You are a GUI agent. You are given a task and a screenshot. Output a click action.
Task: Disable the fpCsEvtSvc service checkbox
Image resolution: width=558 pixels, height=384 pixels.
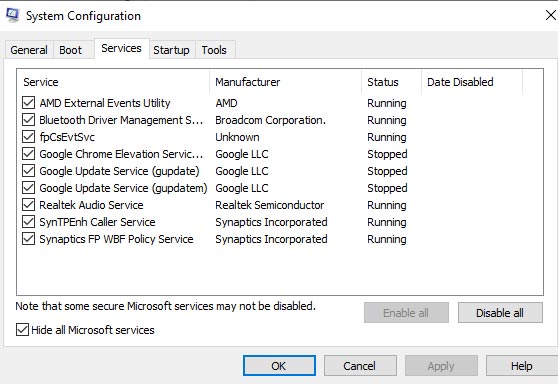pyautogui.click(x=28, y=137)
